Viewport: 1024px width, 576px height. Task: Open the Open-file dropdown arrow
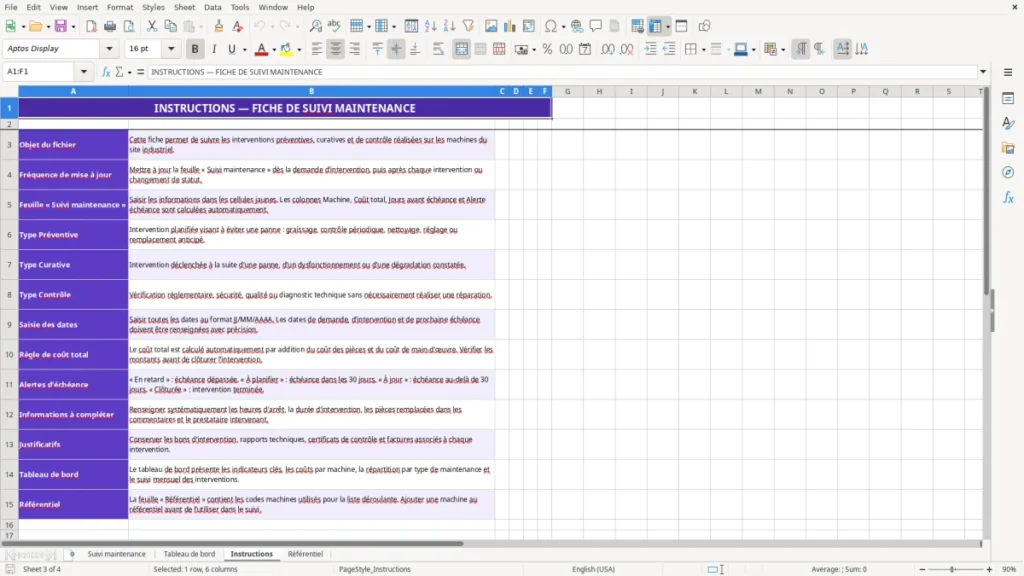click(x=48, y=27)
